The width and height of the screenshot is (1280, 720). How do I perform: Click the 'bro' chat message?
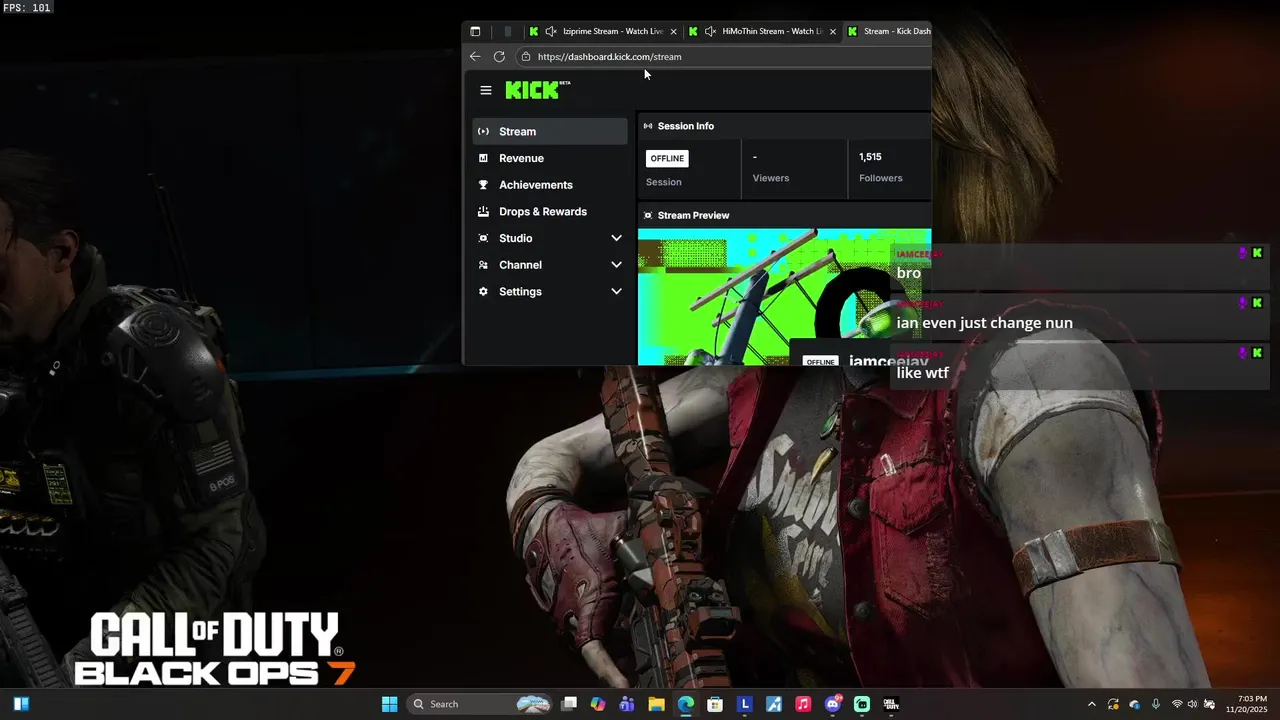coord(909,273)
